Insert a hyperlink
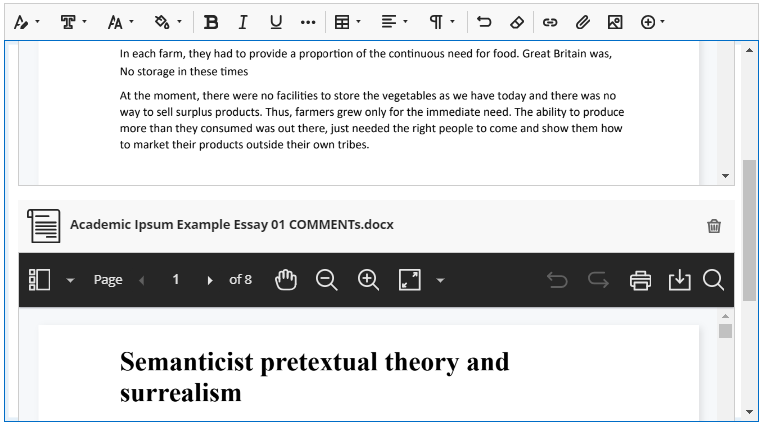This screenshot has width=763, height=424. [550, 21]
